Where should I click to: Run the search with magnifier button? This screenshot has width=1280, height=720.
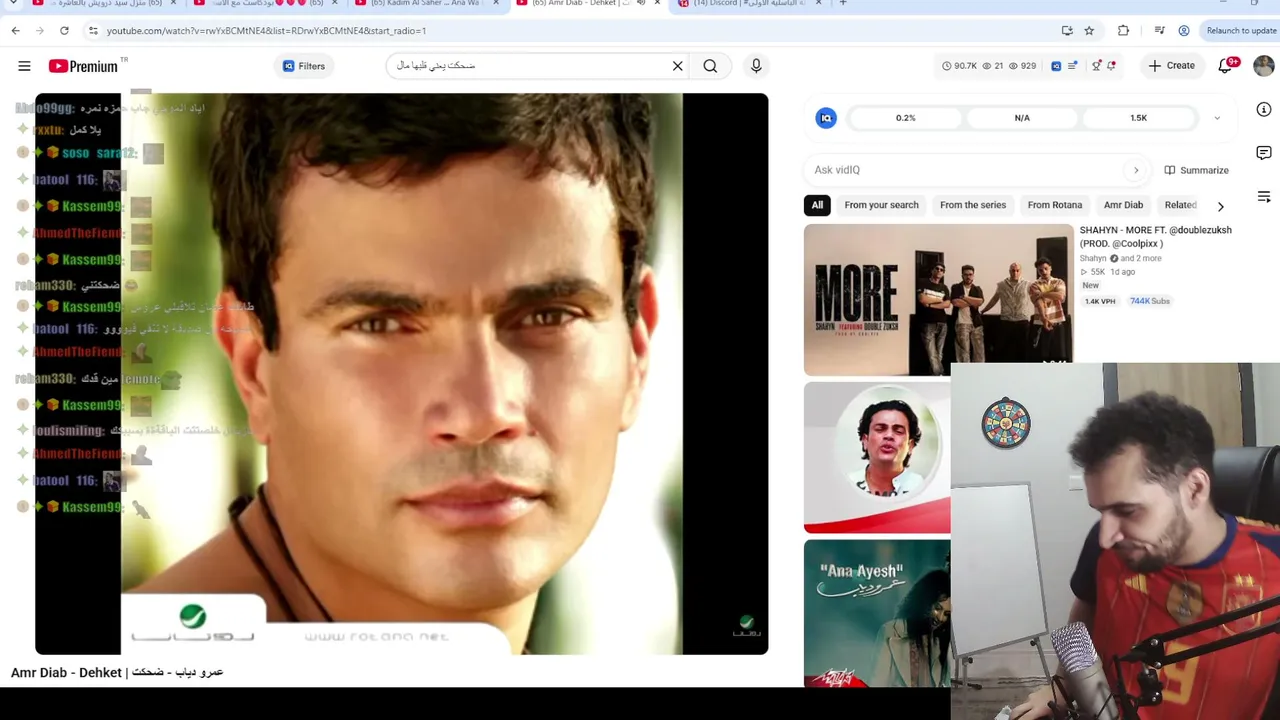tap(710, 66)
